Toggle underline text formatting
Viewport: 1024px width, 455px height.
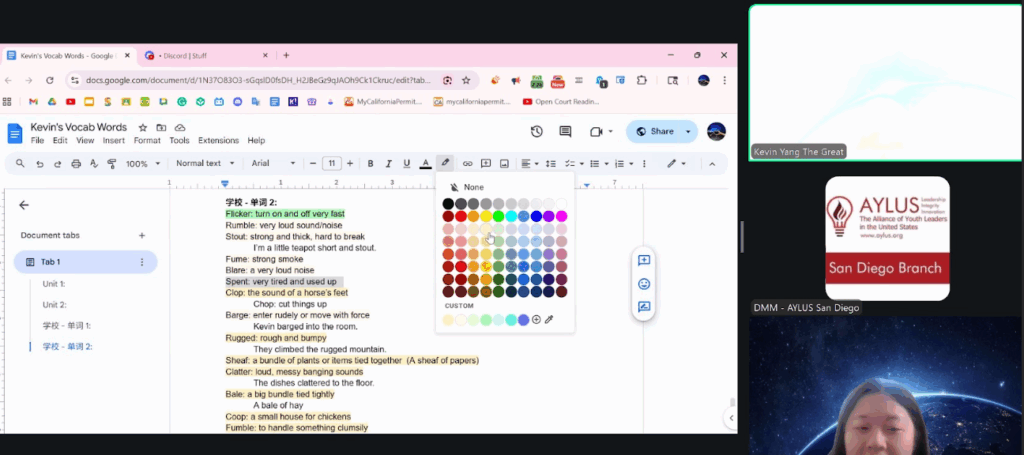406,163
